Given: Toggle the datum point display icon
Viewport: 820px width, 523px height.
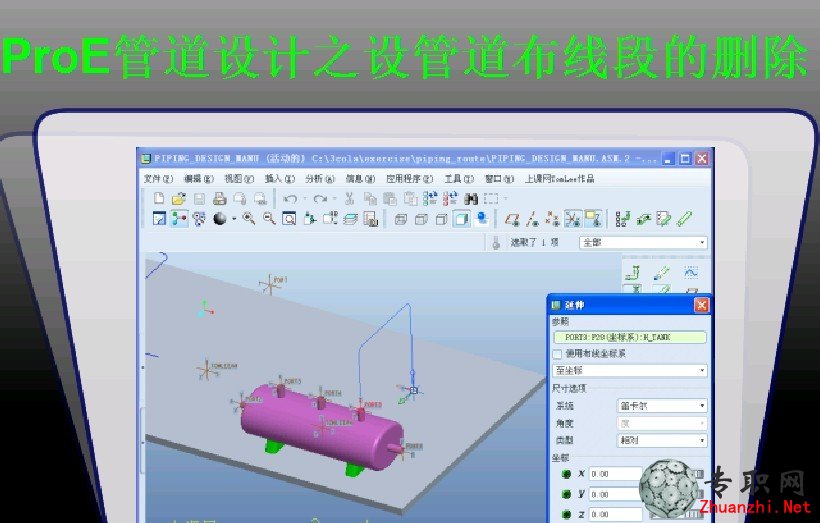Looking at the screenshot, I should tap(553, 219).
